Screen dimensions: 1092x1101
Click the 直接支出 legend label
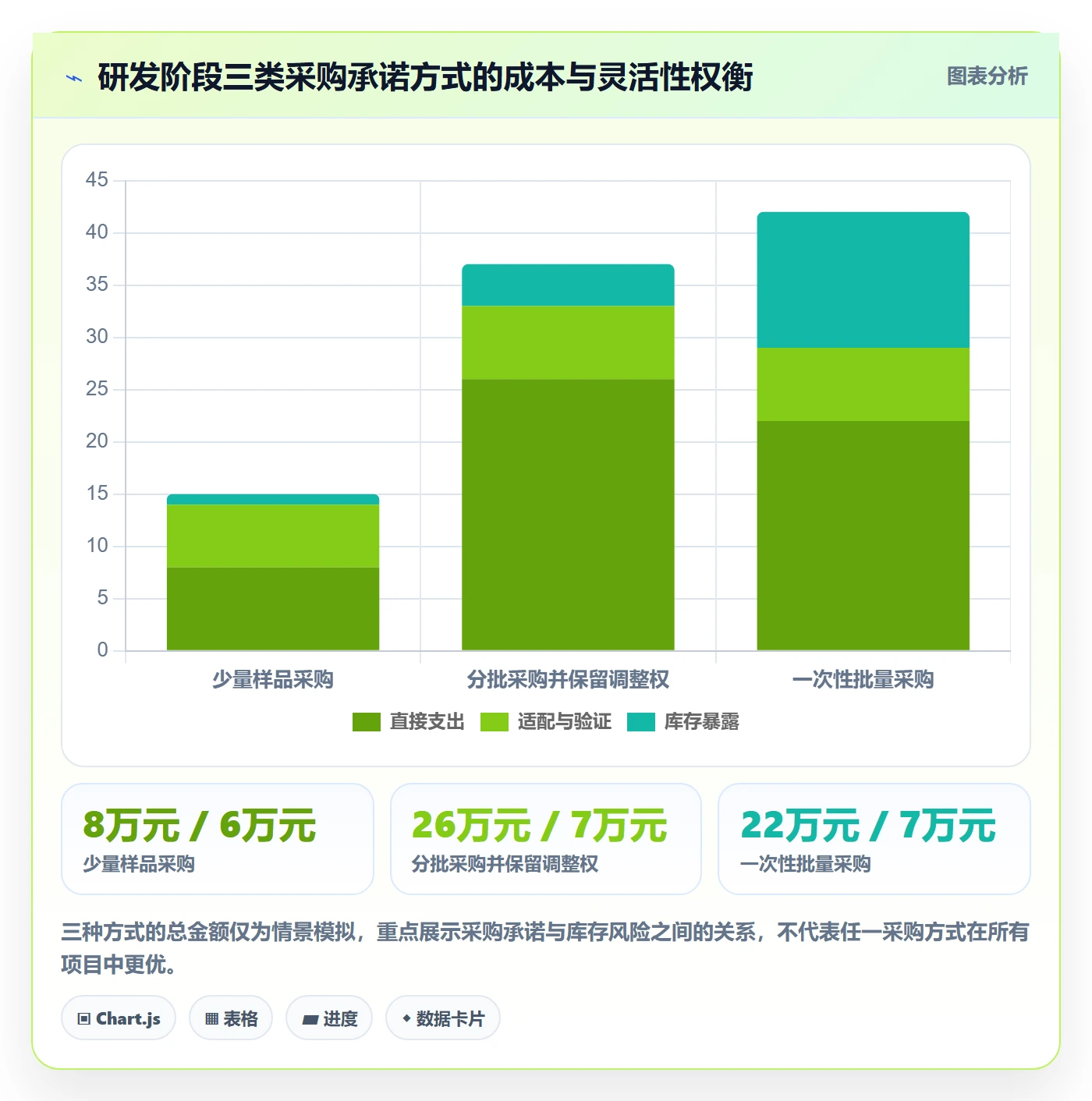(427, 722)
